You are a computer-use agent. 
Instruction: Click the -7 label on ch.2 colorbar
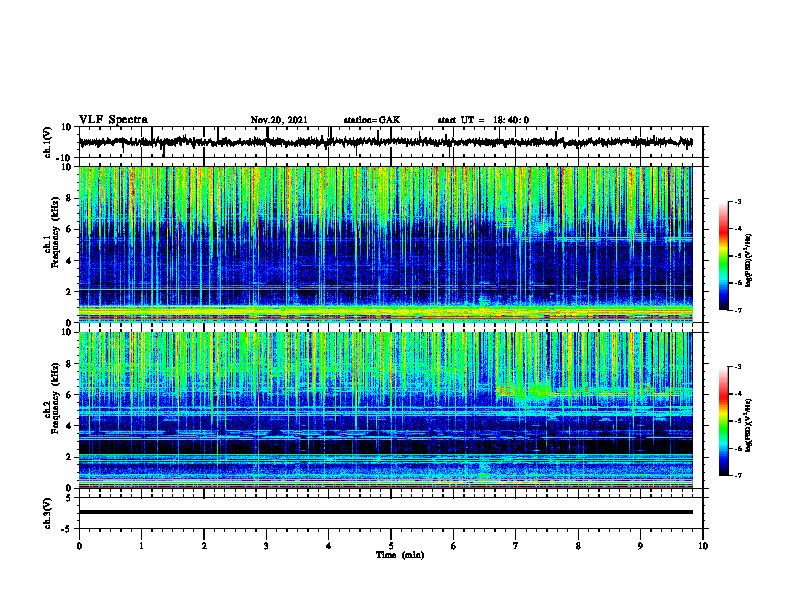pyautogui.click(x=738, y=475)
